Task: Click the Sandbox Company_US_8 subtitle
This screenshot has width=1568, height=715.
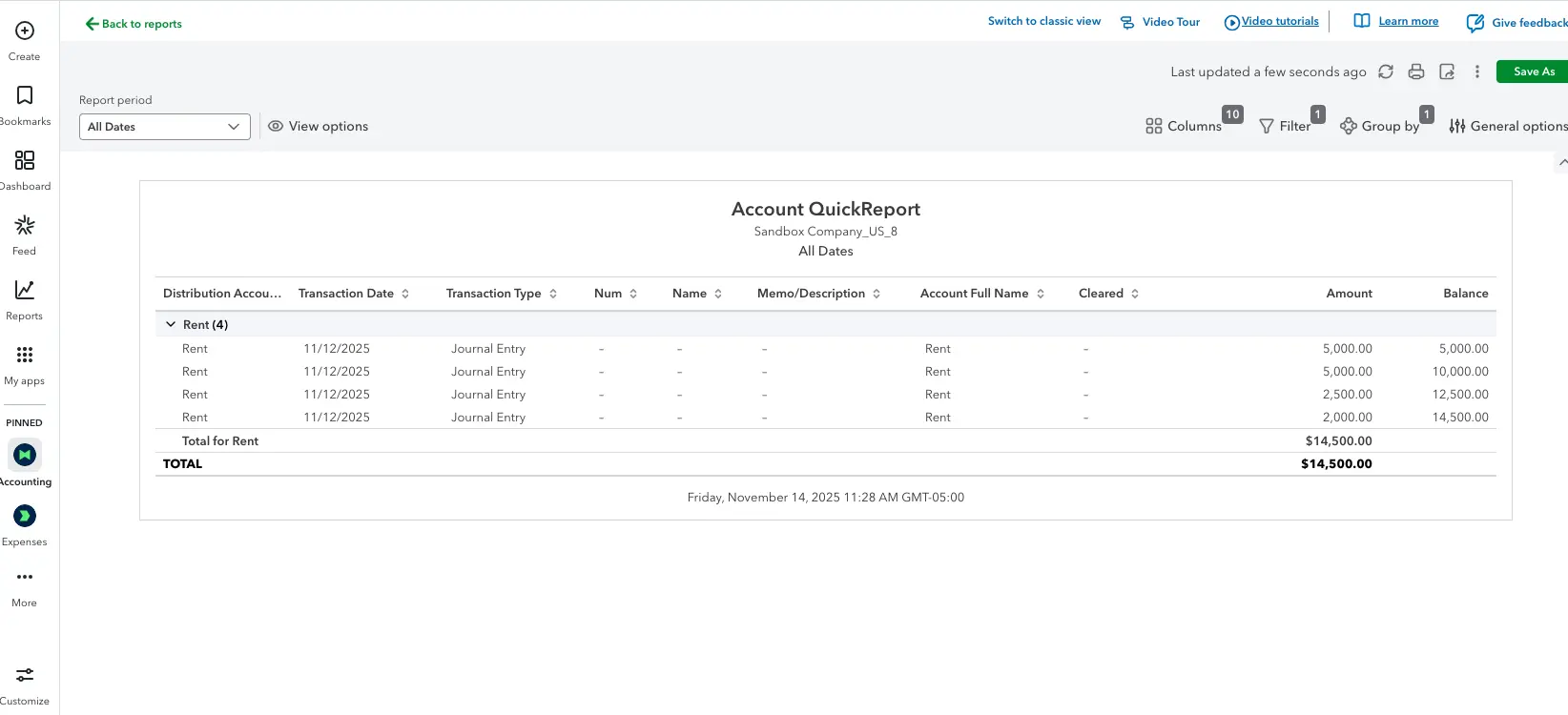Action: tap(826, 232)
